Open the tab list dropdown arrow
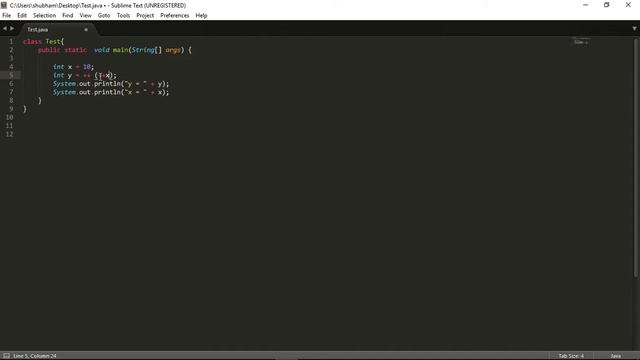 634,29
